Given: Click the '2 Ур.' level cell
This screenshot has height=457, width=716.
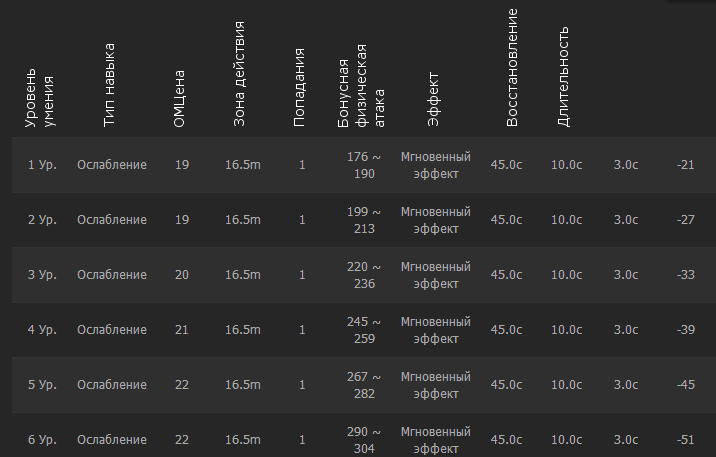Looking at the screenshot, I should click(41, 220).
